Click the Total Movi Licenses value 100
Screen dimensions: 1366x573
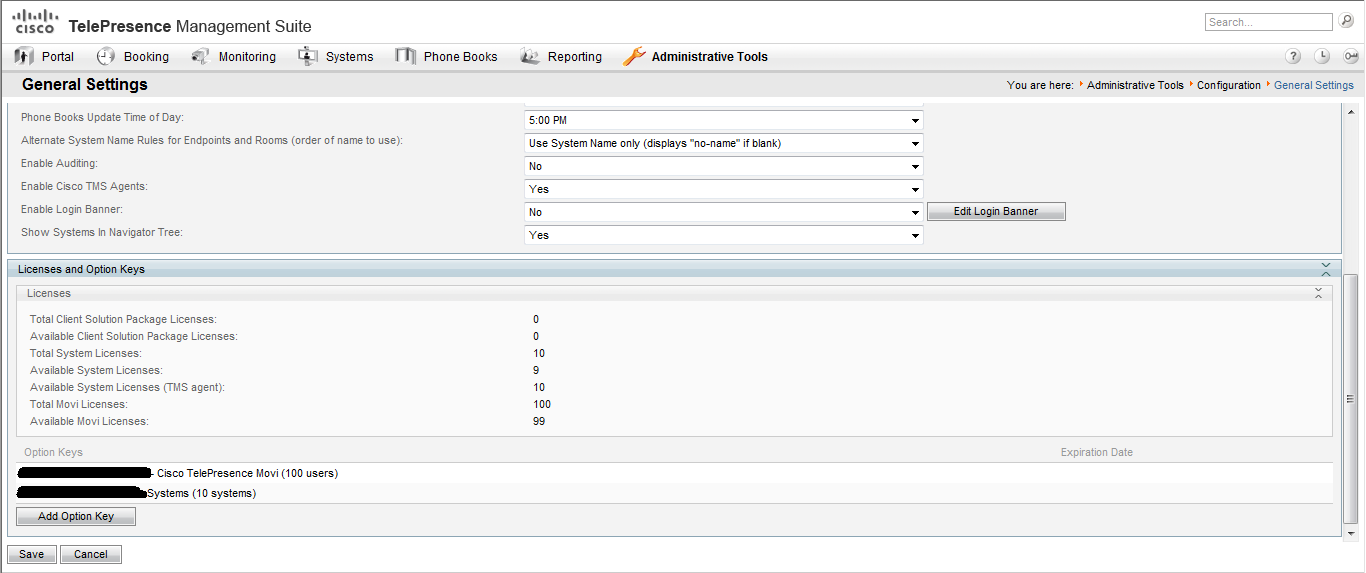(542, 404)
